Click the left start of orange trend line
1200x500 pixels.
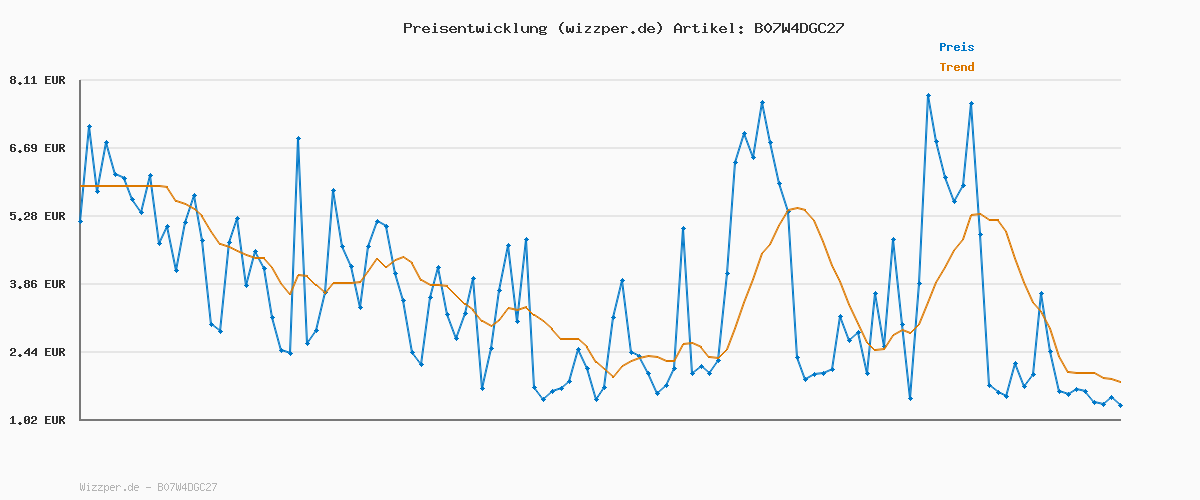coord(81,186)
